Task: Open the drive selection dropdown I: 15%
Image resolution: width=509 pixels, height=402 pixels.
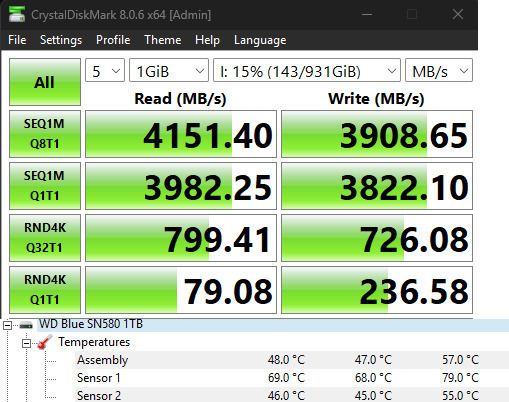Action: 307,70
